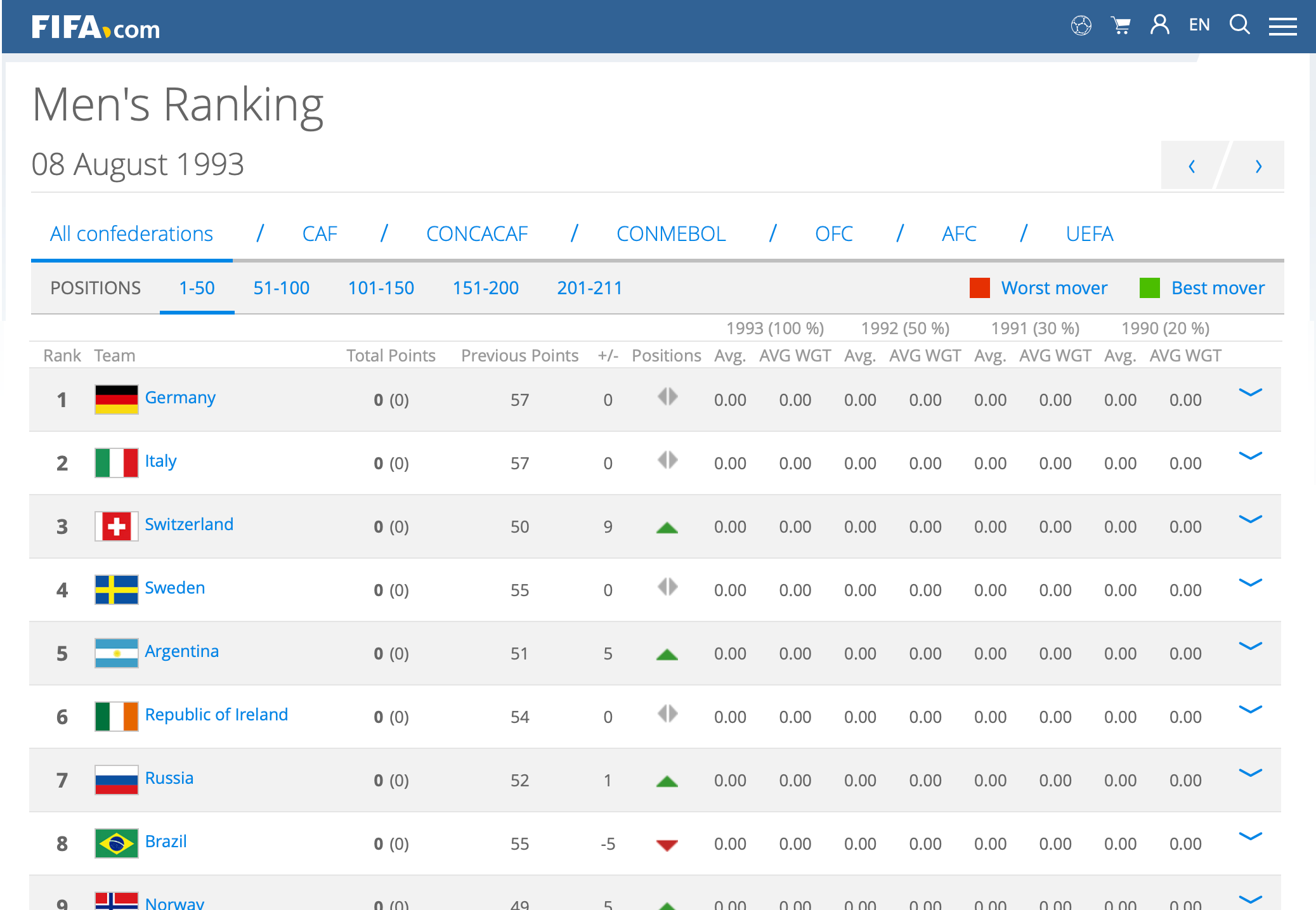The image size is (1316, 910).
Task: Click the Argentina flag icon
Action: tap(117, 653)
